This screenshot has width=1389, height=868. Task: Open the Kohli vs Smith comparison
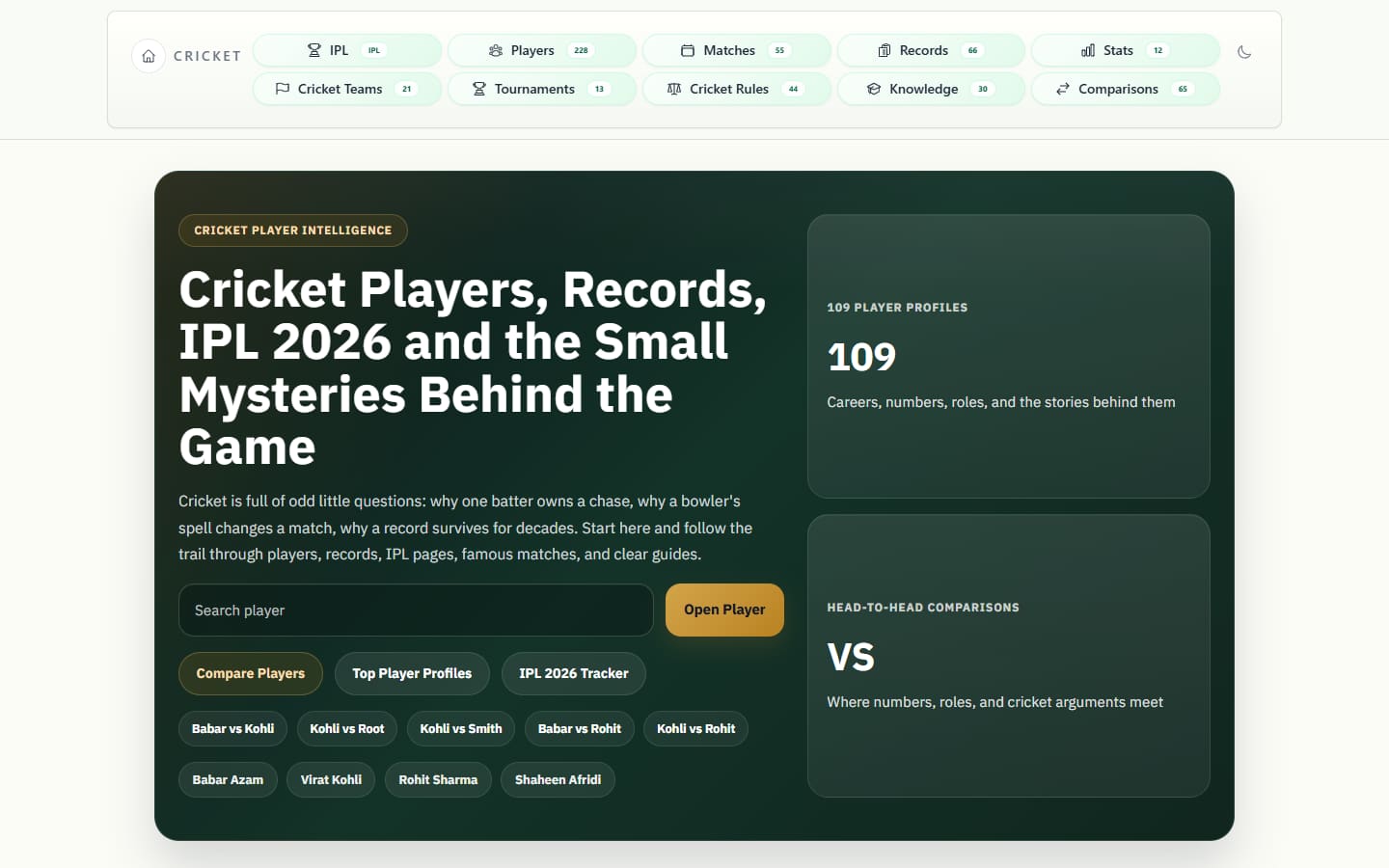click(x=461, y=728)
